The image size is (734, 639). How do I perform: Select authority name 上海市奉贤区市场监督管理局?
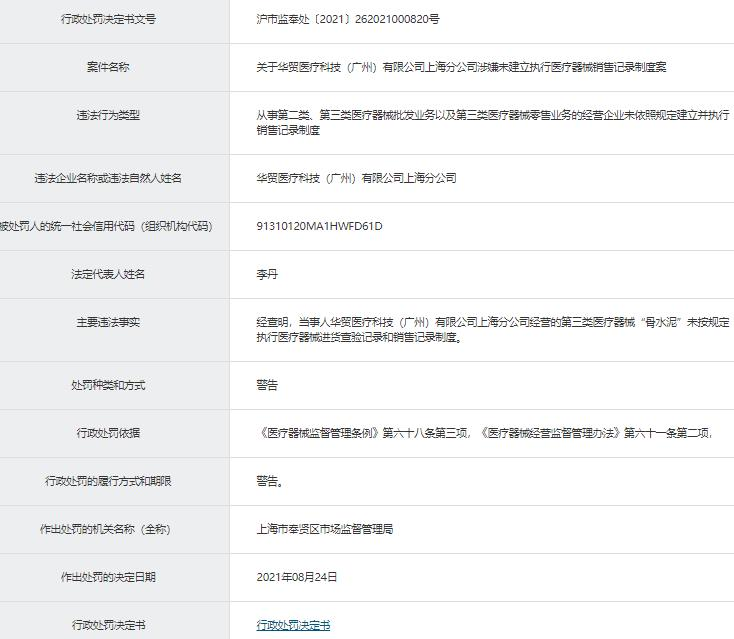[x=325, y=529]
